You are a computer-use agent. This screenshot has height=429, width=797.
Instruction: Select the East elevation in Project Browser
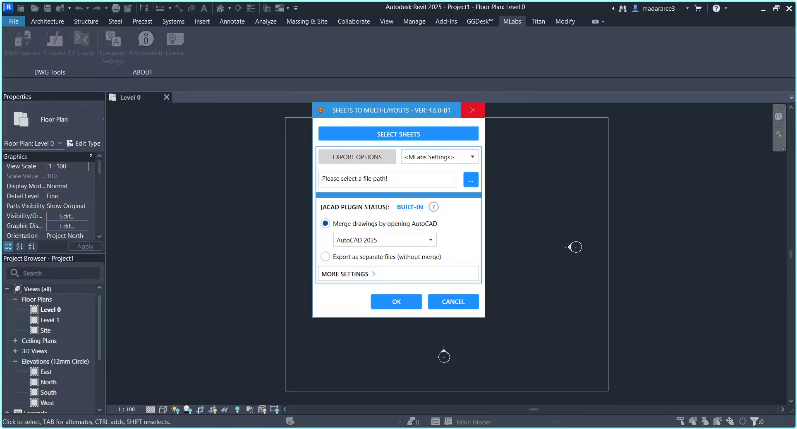pos(46,372)
